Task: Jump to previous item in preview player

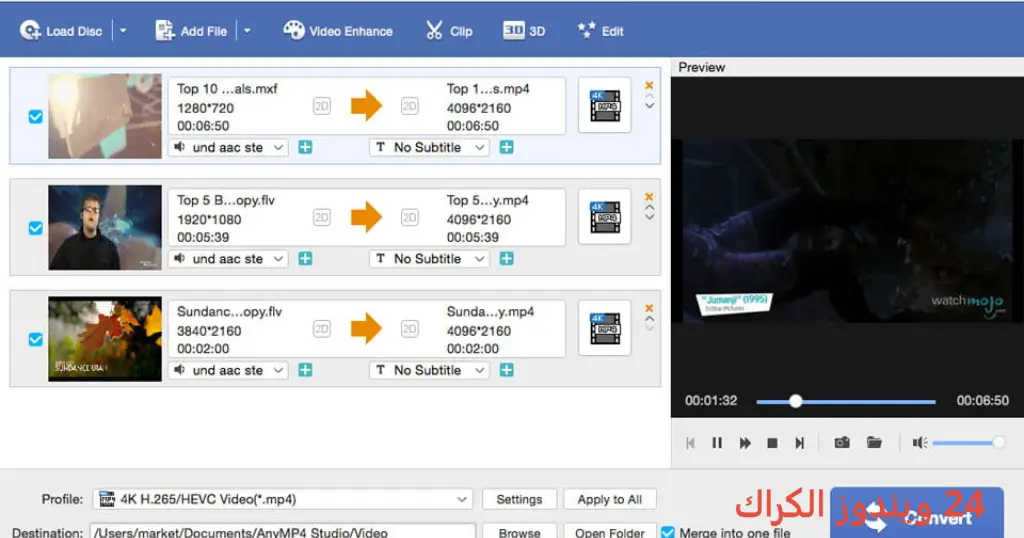Action: 690,443
